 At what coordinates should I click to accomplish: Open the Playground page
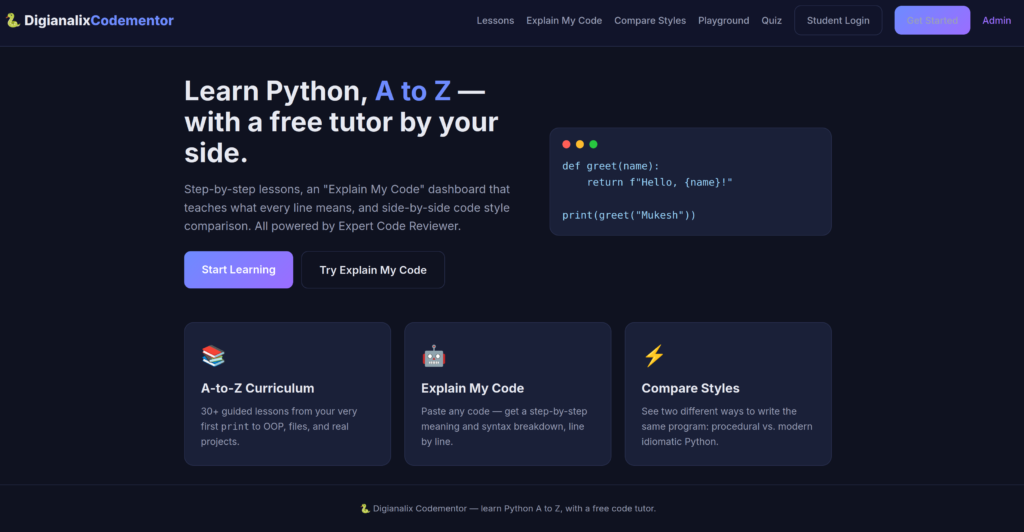724,20
